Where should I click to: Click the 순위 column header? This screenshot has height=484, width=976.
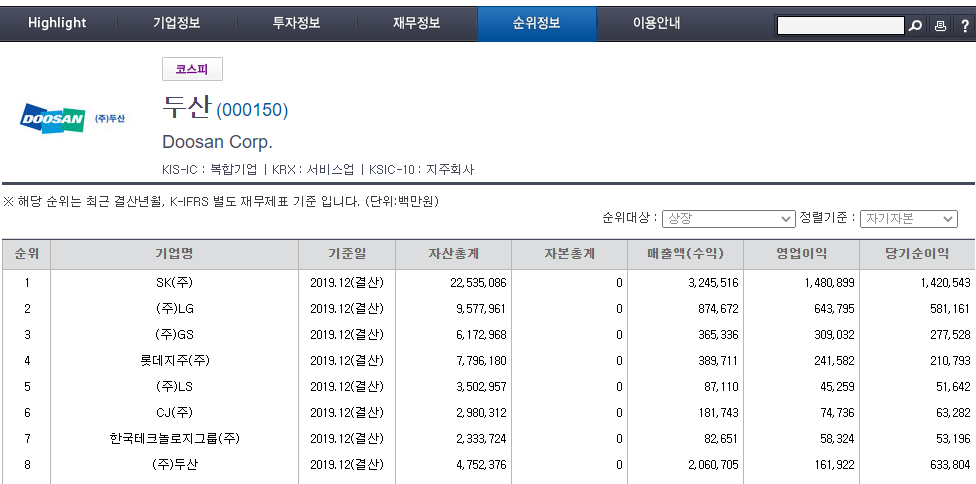coord(26,254)
